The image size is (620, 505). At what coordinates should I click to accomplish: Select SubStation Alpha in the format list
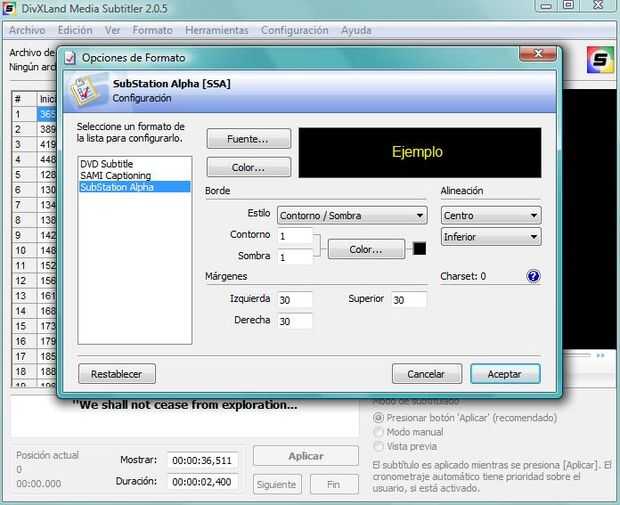pos(135,187)
